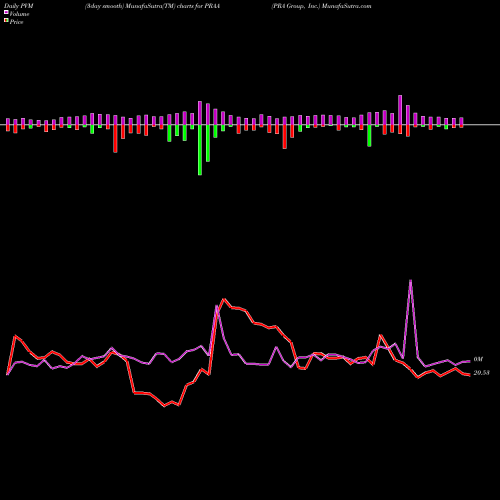Click the tallest green bar in the histogram
The width and height of the screenshot is (500, 500).
200,150
